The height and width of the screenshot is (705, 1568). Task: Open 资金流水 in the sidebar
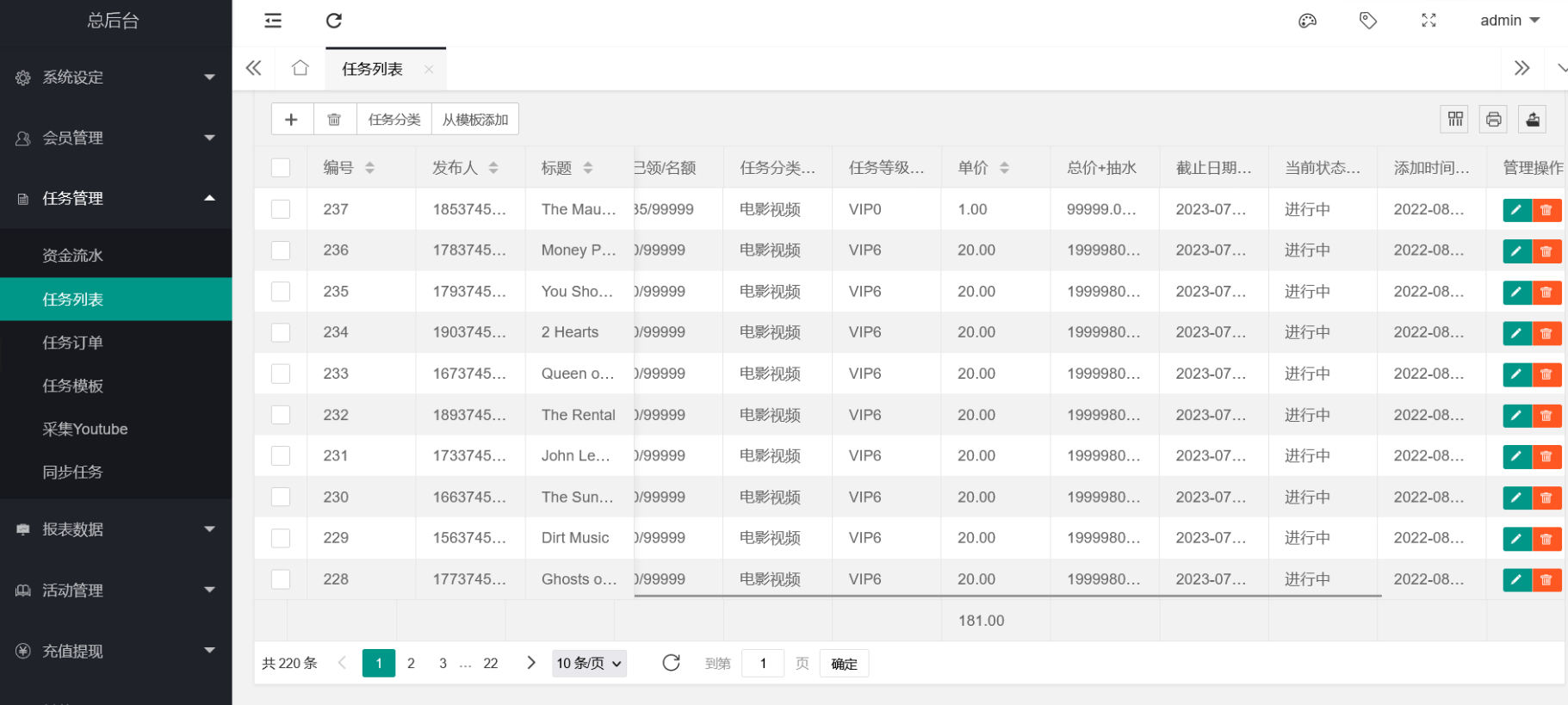coord(116,256)
